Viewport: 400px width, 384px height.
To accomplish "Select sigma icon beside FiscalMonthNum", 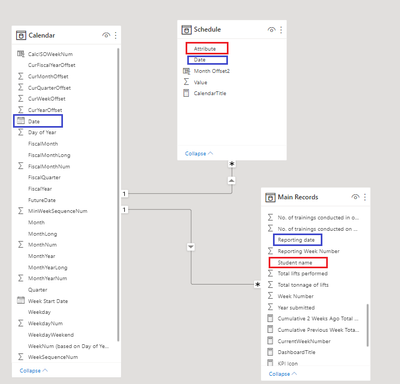I will [21, 166].
